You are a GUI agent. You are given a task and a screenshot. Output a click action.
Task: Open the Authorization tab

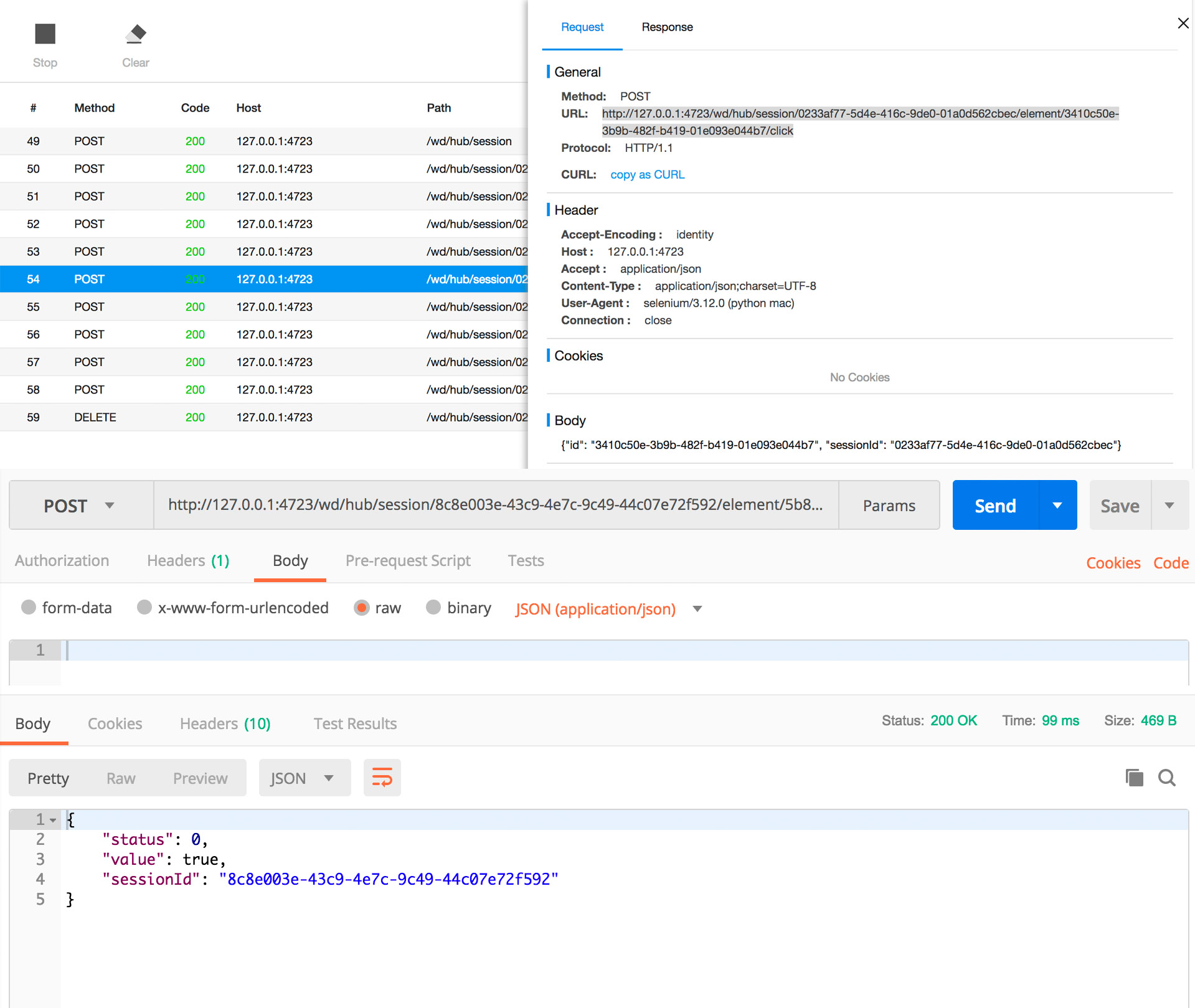tap(62, 560)
